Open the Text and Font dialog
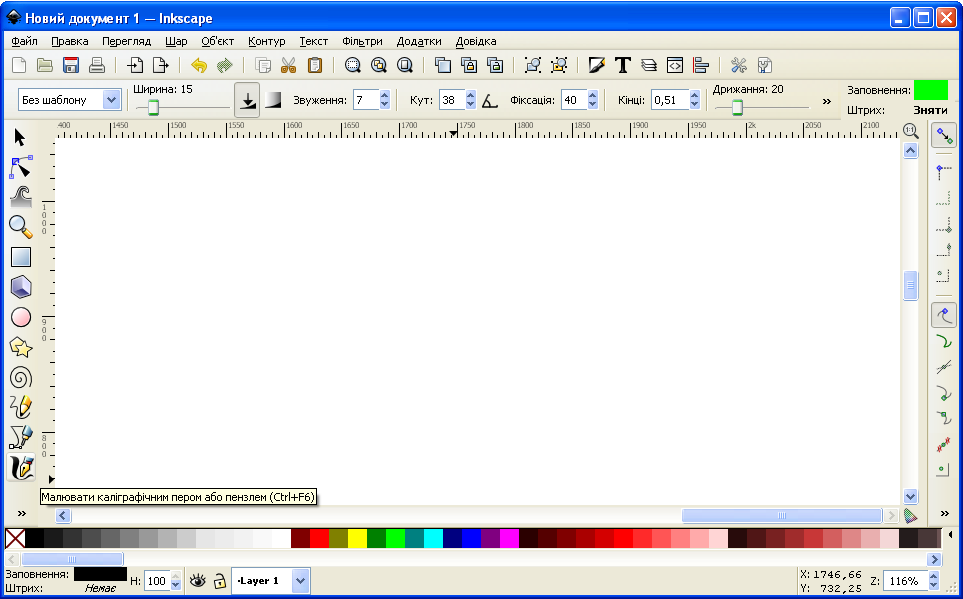This screenshot has width=963, height=599. click(622, 66)
